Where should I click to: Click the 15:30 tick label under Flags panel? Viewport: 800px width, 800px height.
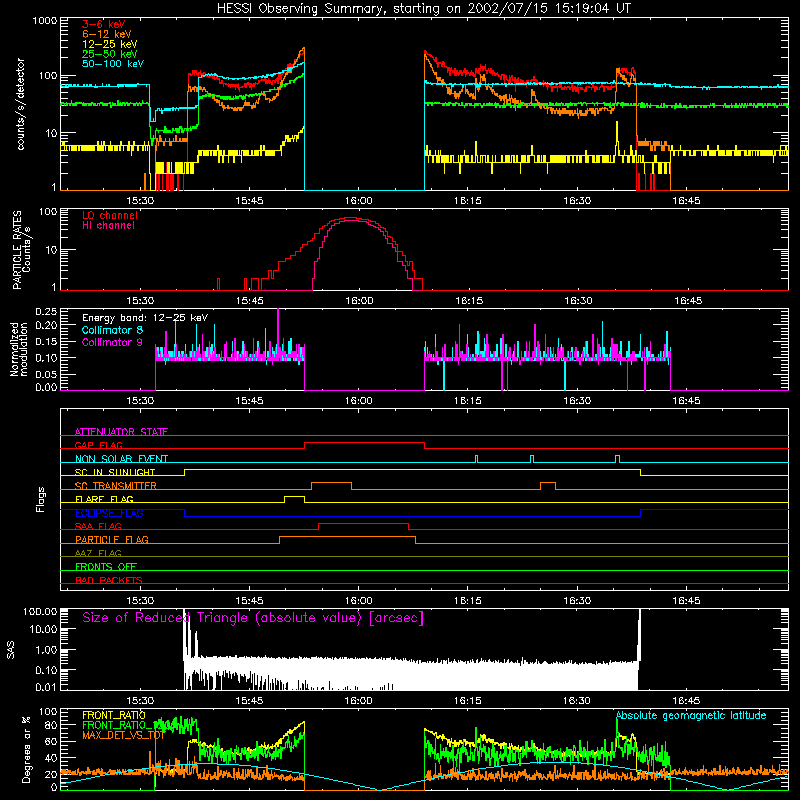click(140, 601)
